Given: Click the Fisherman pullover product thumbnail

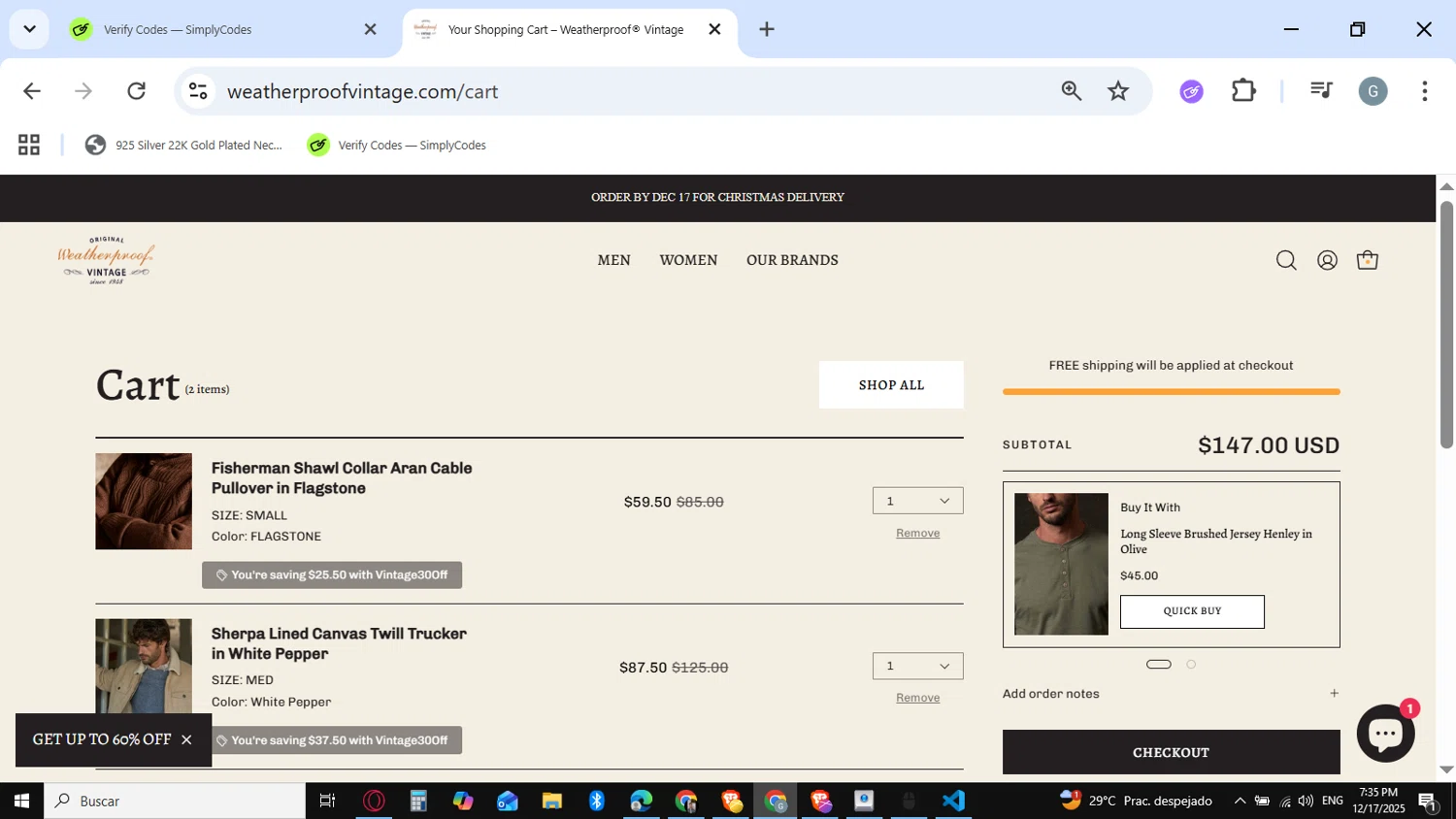Looking at the screenshot, I should coord(144,502).
